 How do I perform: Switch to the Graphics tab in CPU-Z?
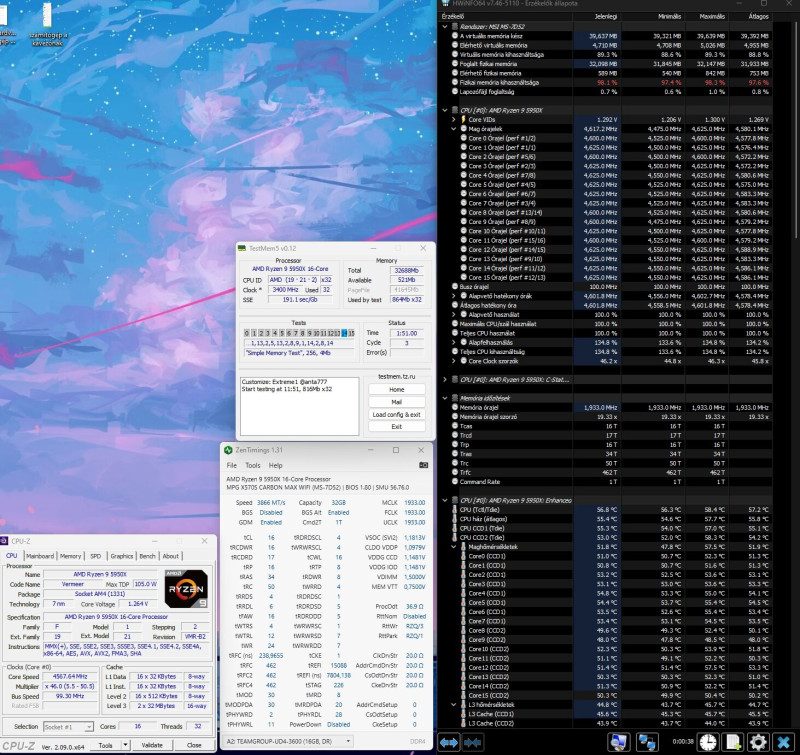click(x=121, y=556)
